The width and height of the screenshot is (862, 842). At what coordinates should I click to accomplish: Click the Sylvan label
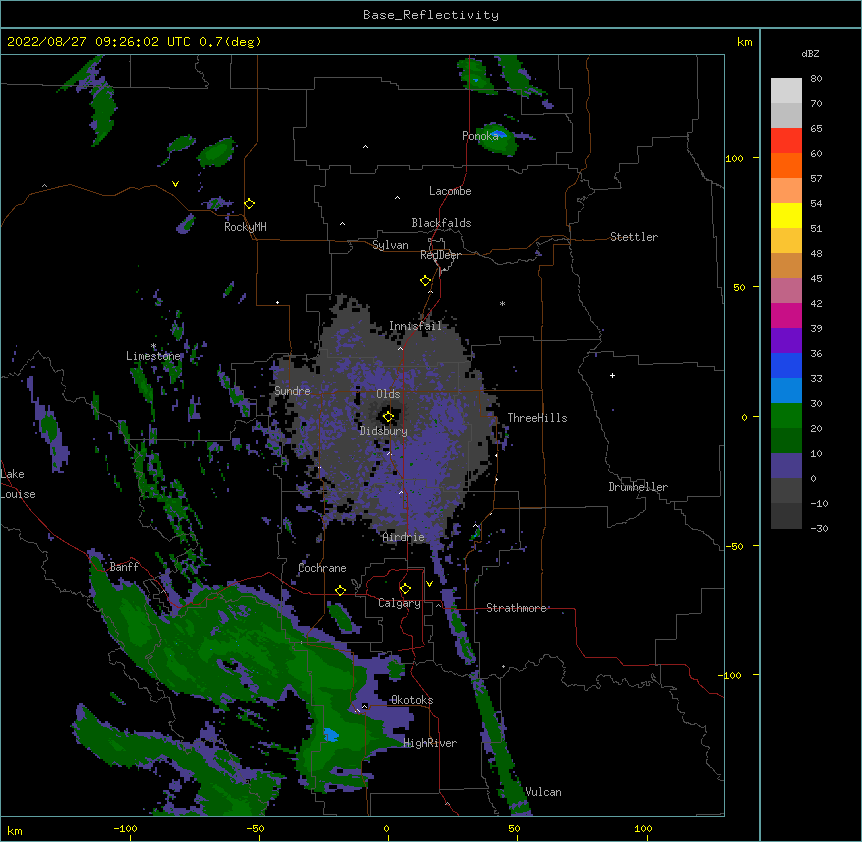pos(390,245)
